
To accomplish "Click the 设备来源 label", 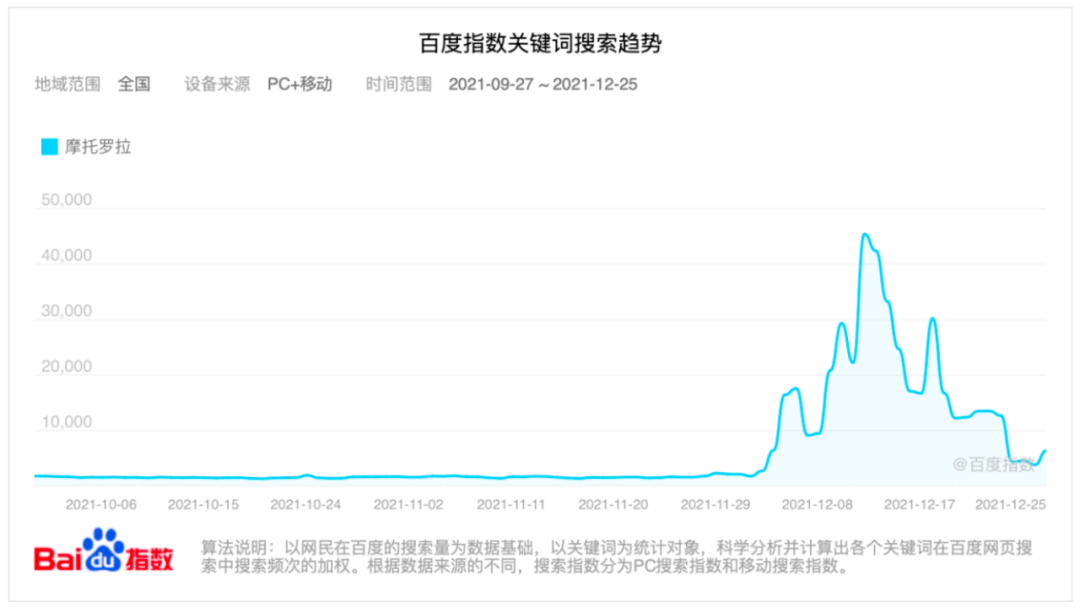I will click(x=217, y=84).
